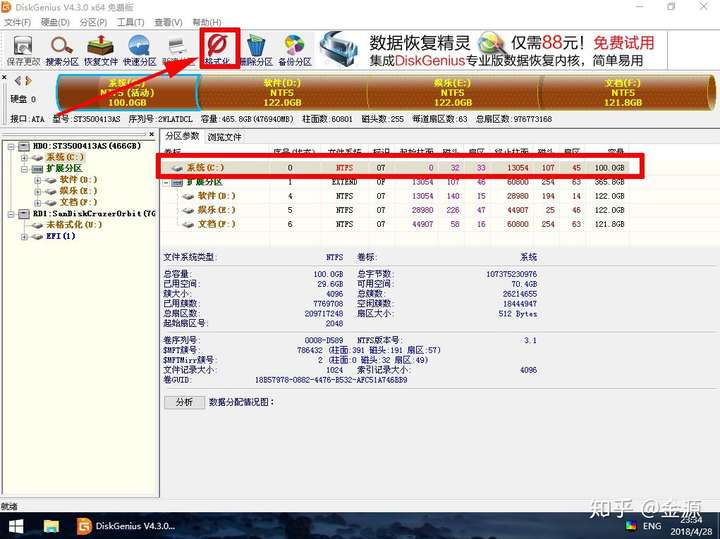Open the Search Partition (搜索分区) tool
The height and width of the screenshot is (539, 720).
click(x=62, y=51)
